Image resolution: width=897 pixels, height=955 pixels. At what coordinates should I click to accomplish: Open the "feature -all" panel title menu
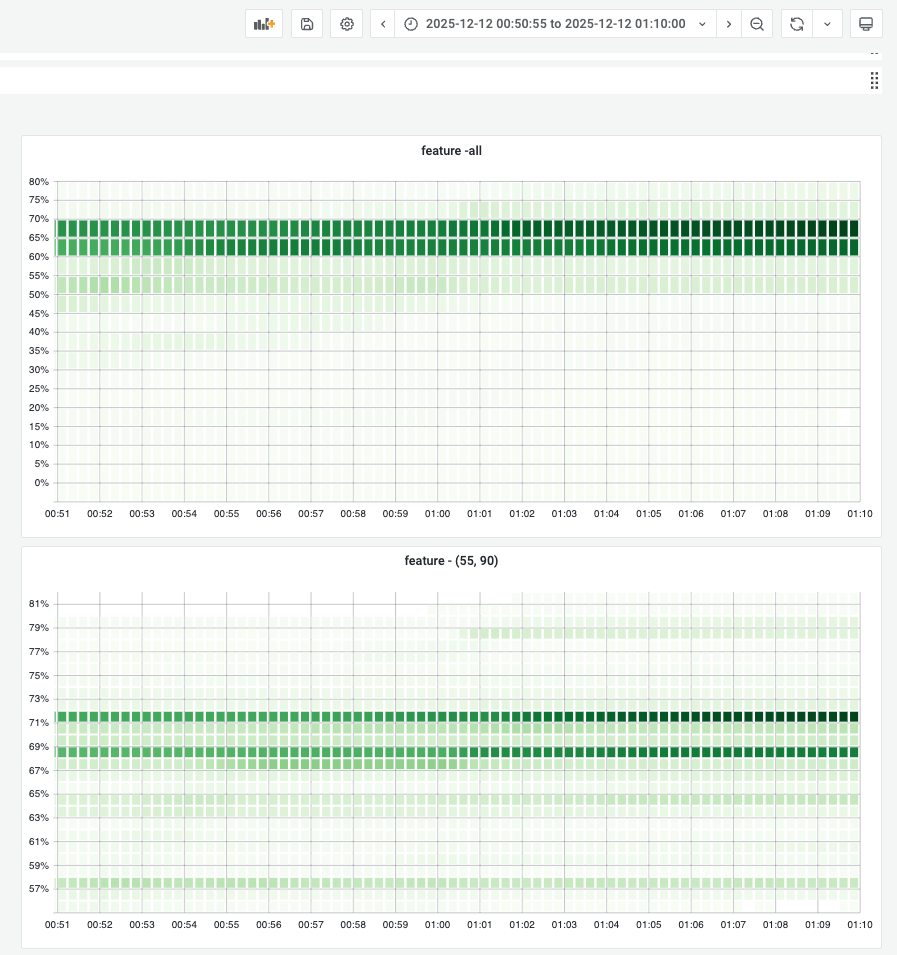[451, 151]
